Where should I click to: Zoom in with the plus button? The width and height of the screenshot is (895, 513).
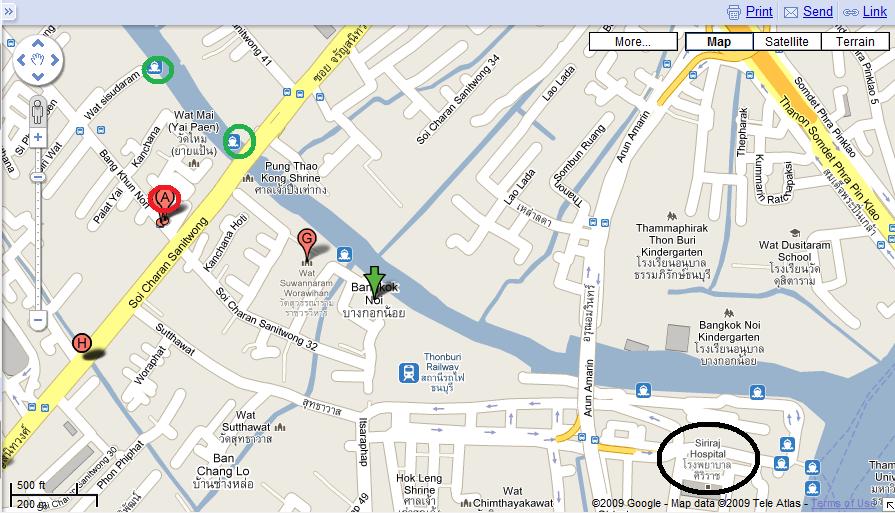click(38, 137)
